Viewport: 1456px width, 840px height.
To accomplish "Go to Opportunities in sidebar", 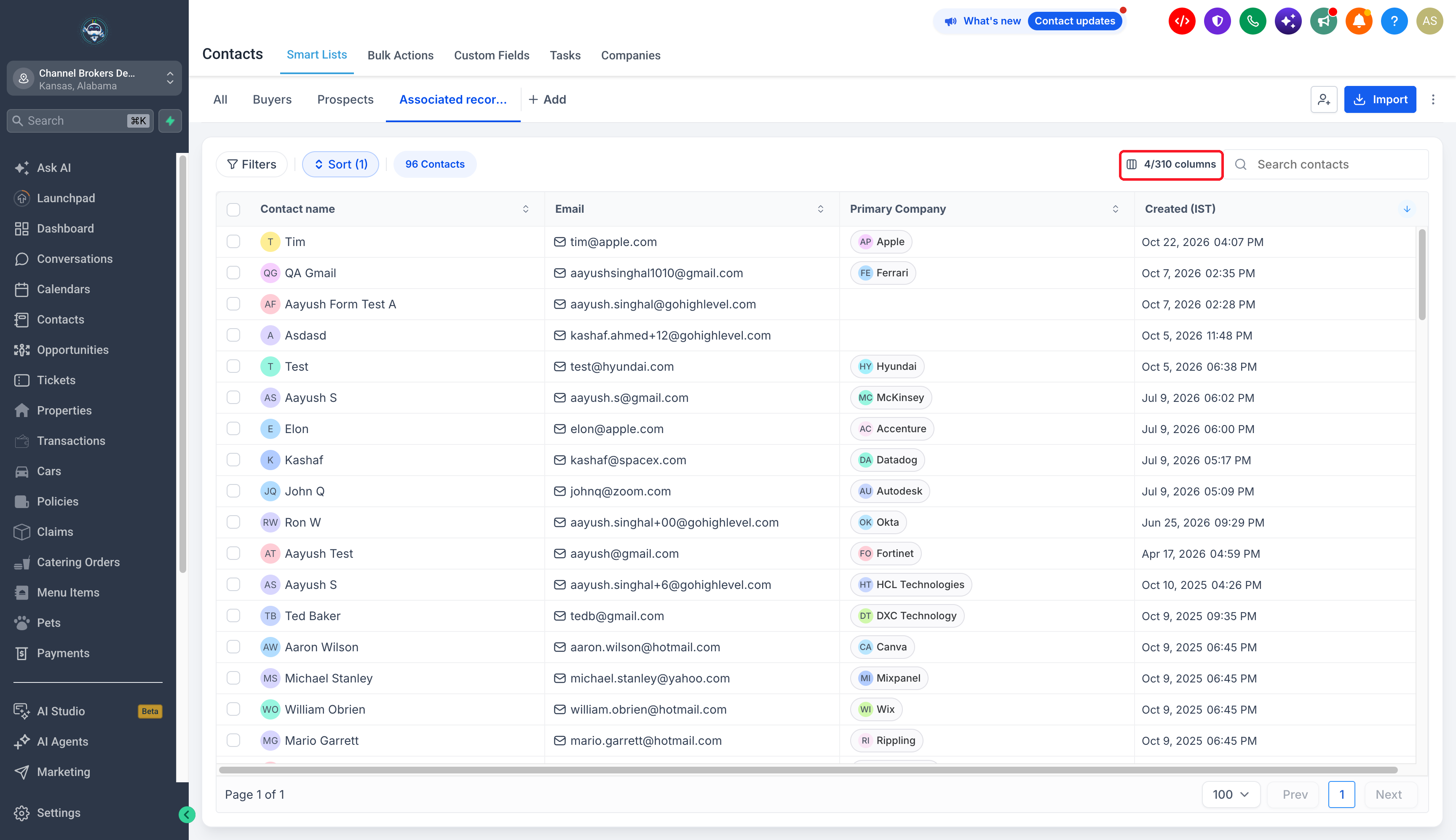I will (x=73, y=350).
